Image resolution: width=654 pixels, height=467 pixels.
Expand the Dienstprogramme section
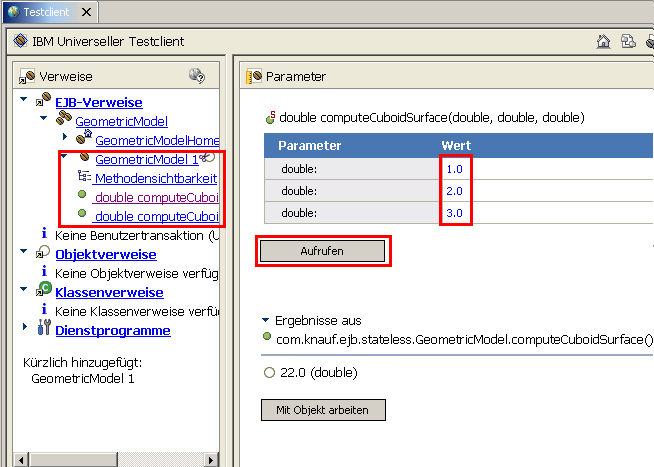(24, 329)
